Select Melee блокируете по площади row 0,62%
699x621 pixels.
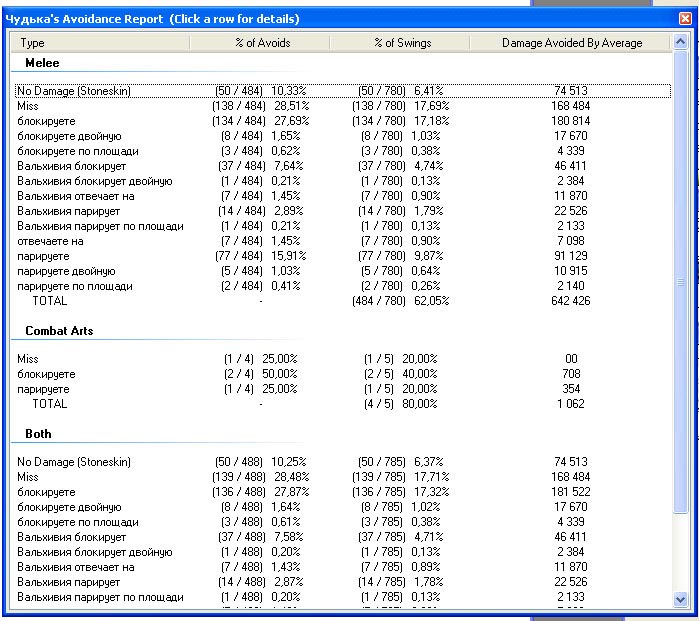point(342,151)
